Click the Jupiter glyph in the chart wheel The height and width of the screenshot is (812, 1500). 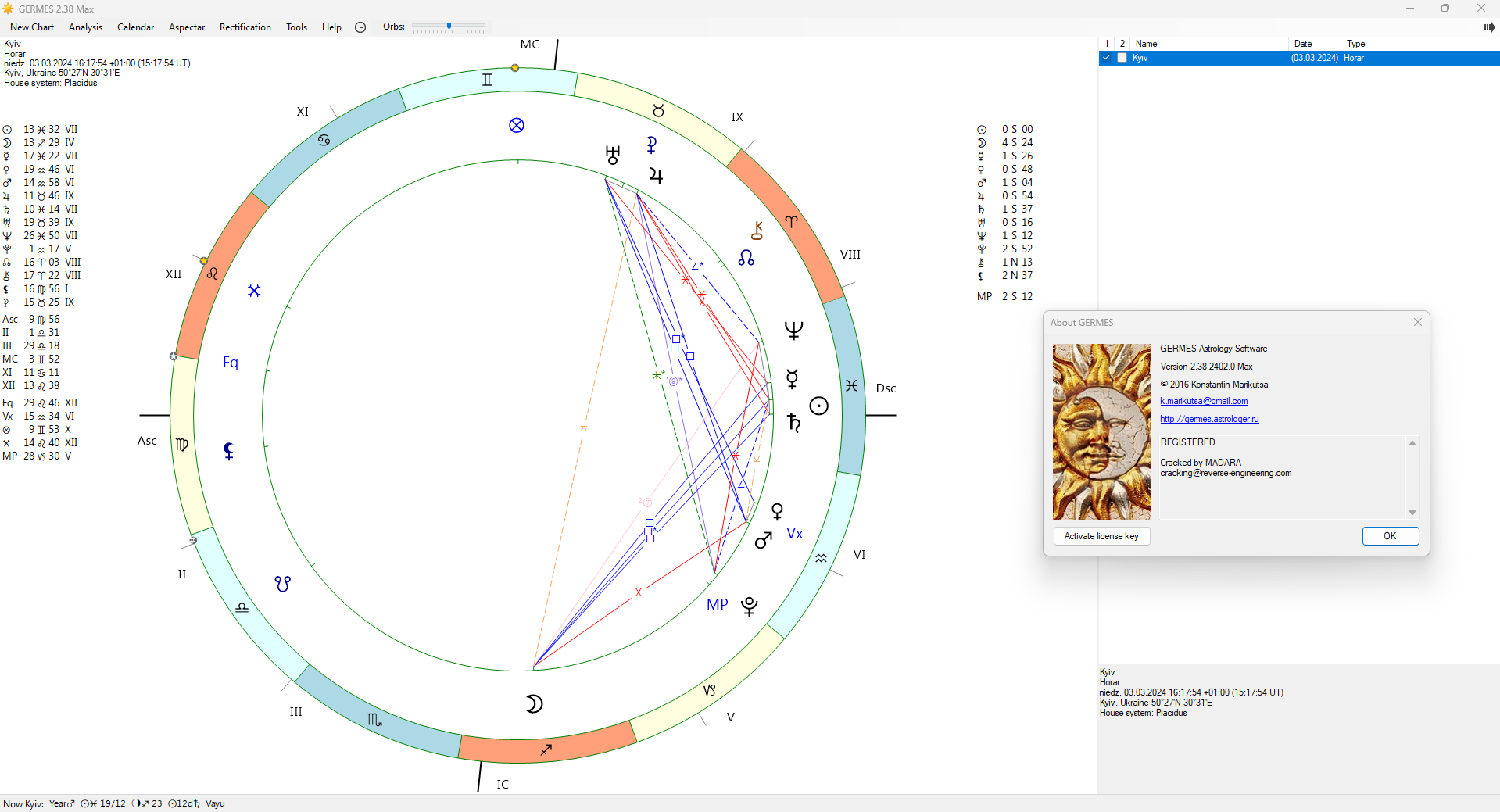[x=656, y=176]
